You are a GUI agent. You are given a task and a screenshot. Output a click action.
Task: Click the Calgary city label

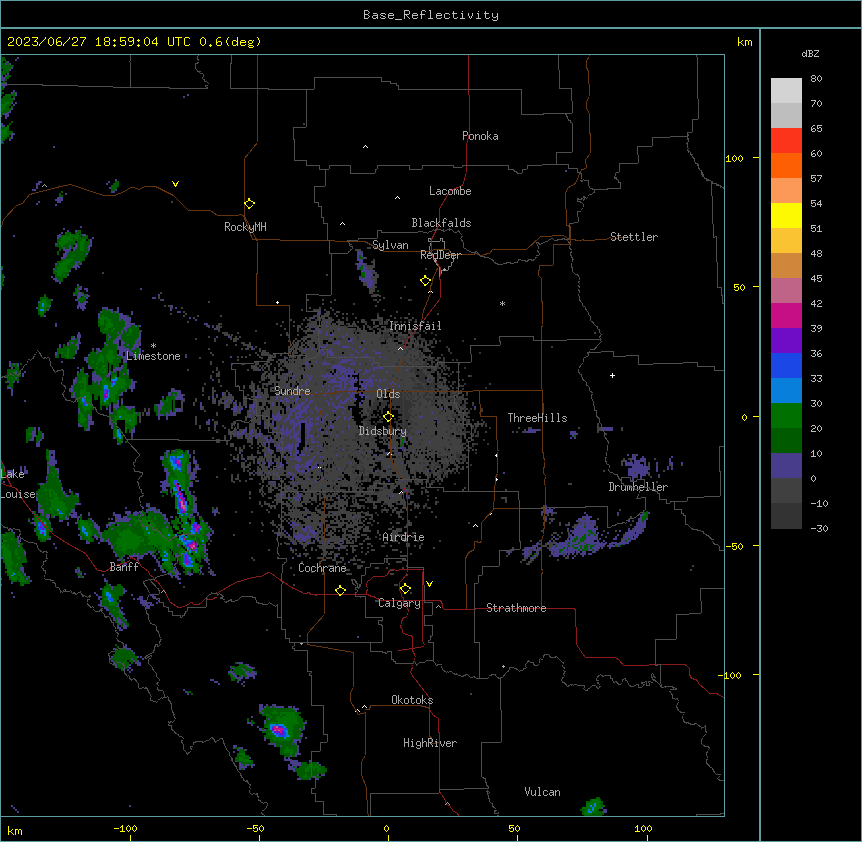tap(399, 603)
